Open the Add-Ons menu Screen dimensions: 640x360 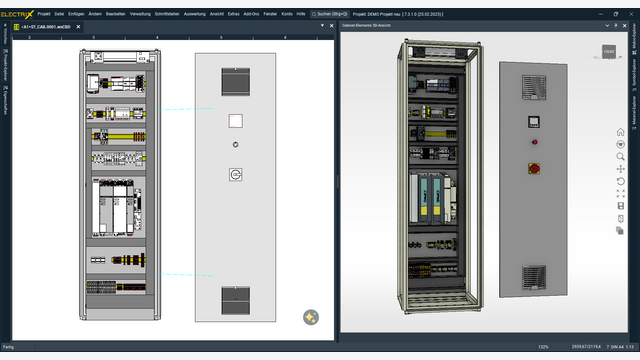[x=251, y=14]
